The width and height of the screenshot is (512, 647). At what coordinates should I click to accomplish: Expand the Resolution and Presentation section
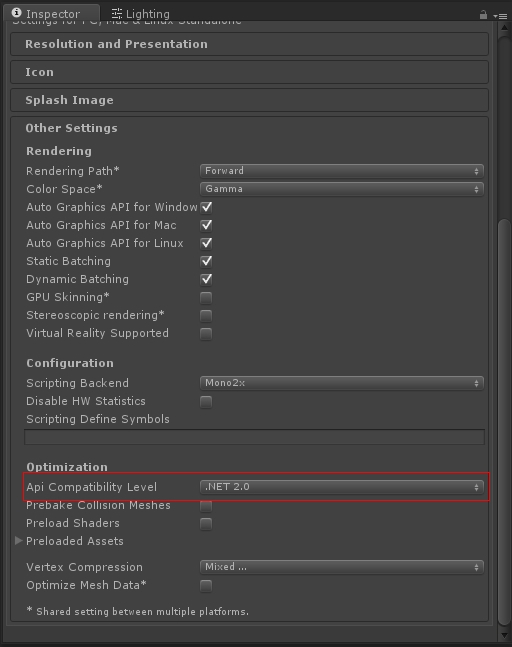[249, 44]
